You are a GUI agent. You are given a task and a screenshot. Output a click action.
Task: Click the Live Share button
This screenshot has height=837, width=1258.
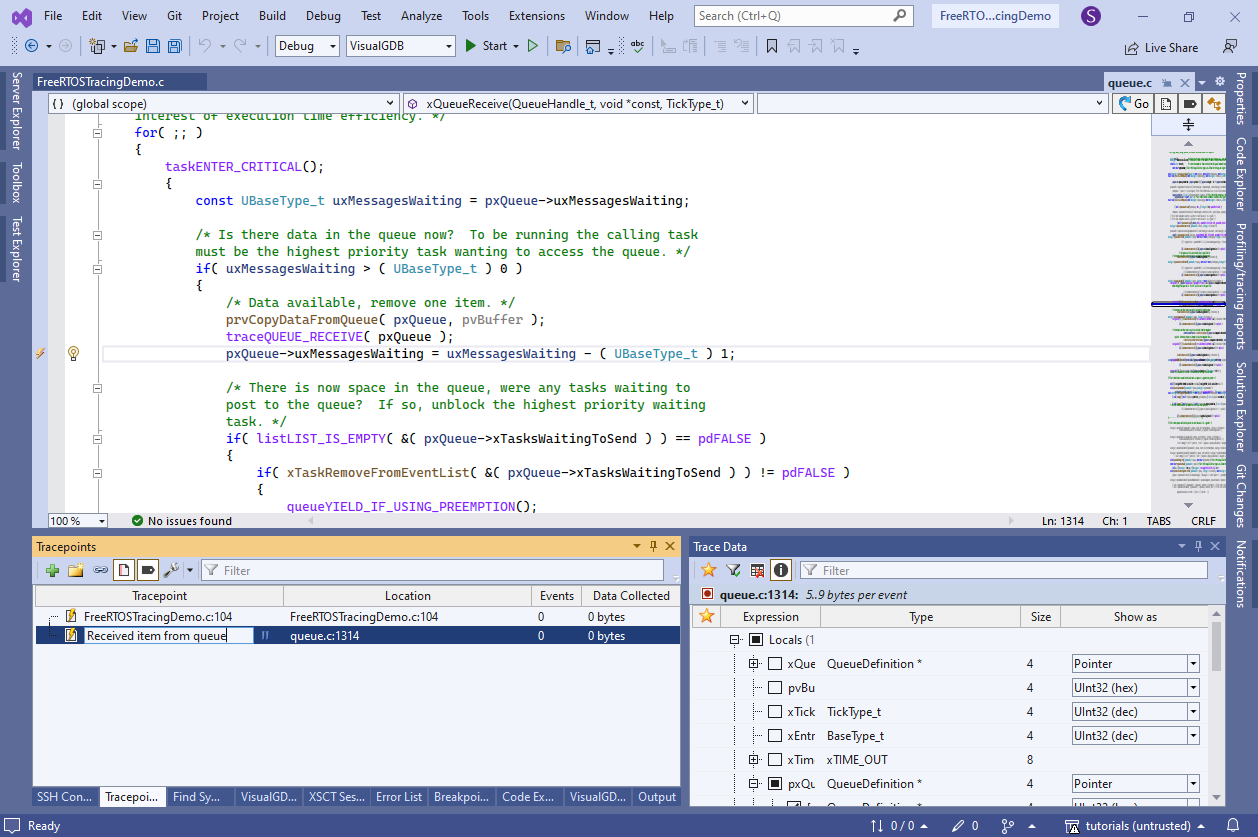1161,47
